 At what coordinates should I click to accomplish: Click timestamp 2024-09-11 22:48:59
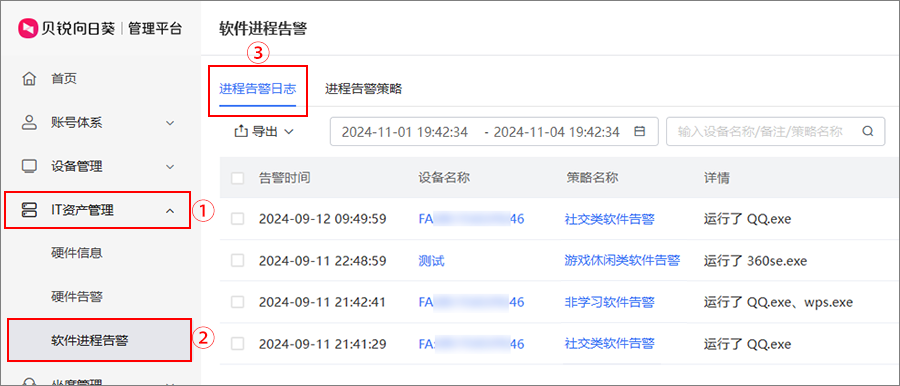(x=323, y=261)
